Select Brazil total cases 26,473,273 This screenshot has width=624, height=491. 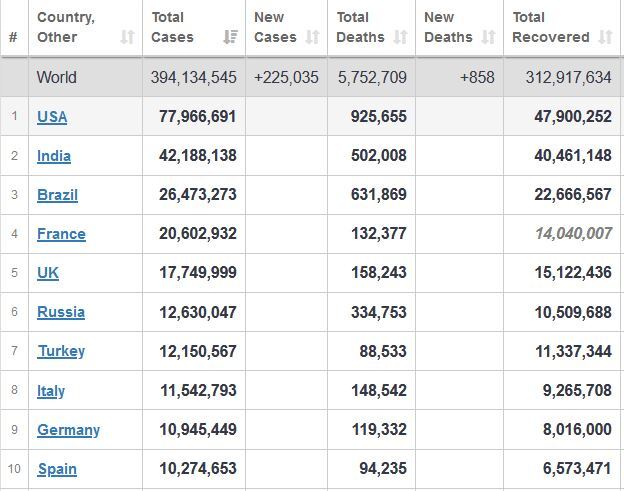[x=198, y=195]
